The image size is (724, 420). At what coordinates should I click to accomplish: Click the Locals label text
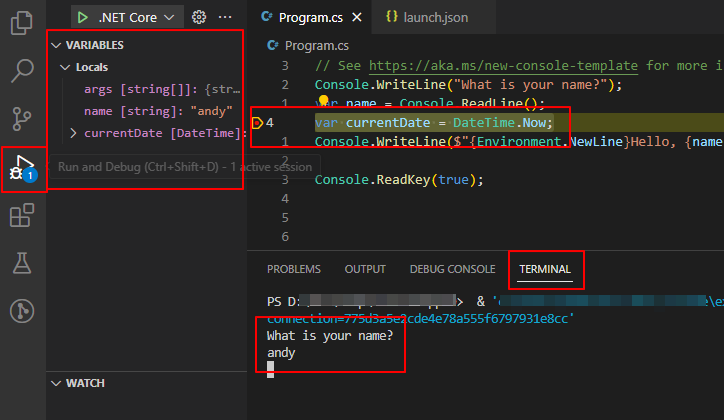92,67
